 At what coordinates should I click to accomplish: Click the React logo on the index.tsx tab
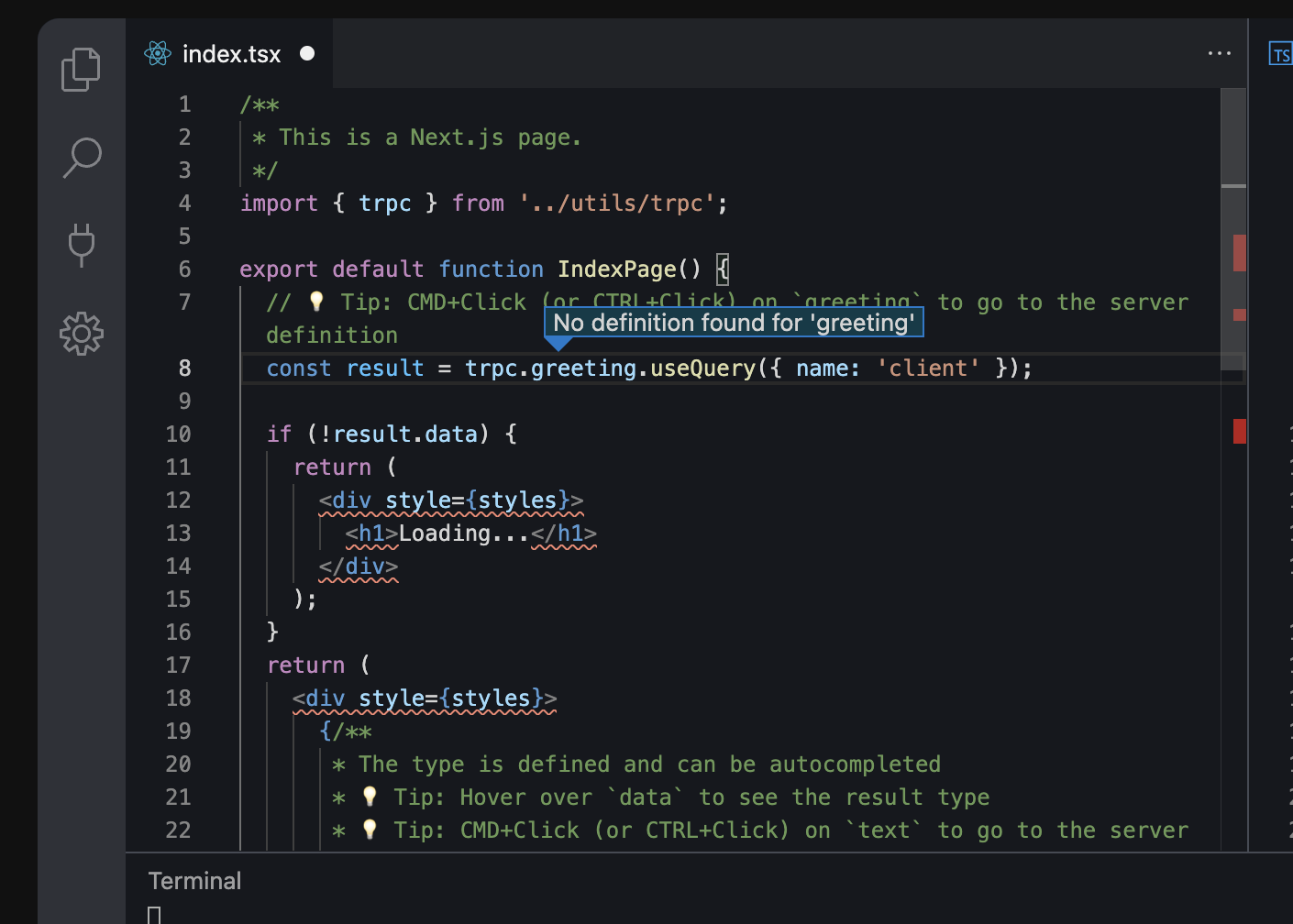[158, 52]
